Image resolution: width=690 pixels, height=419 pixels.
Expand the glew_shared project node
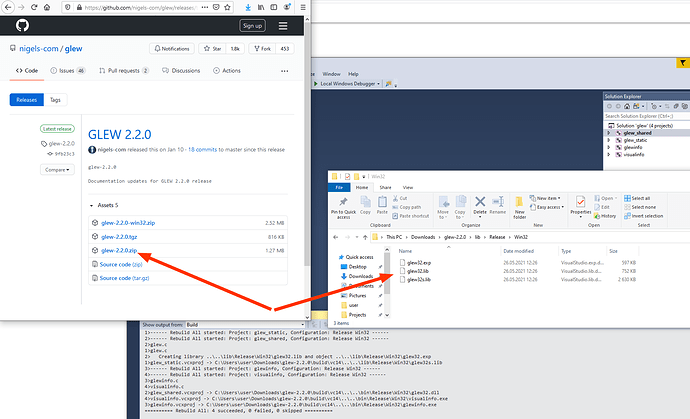(609, 133)
